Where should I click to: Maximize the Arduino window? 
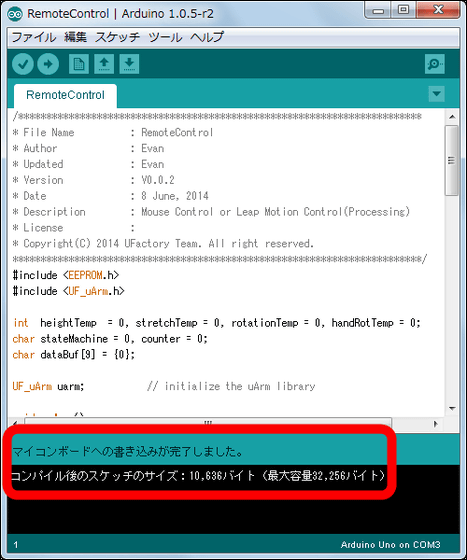pyautogui.click(x=403, y=10)
